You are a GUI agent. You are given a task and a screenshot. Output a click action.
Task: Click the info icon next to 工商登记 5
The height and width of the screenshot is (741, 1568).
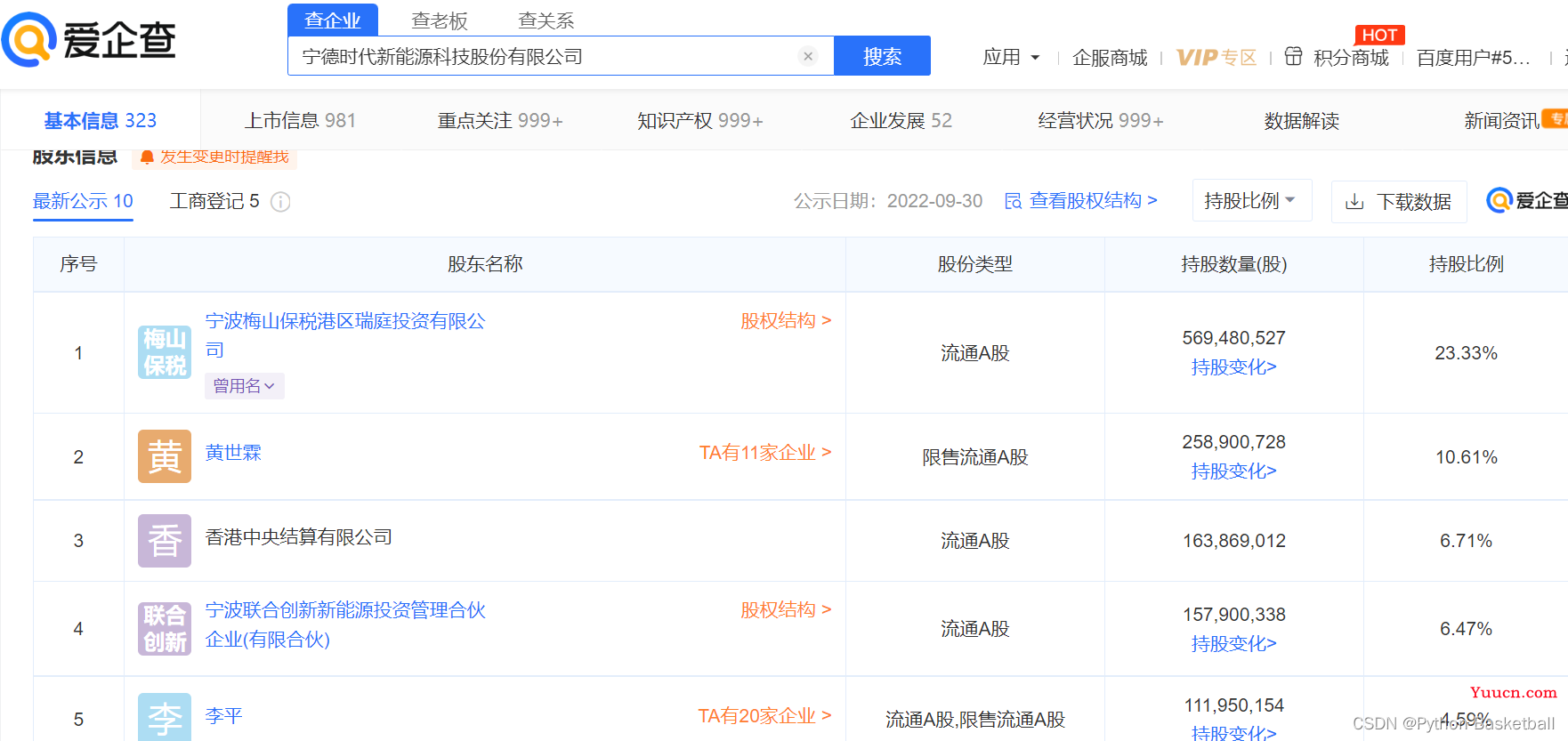280,202
